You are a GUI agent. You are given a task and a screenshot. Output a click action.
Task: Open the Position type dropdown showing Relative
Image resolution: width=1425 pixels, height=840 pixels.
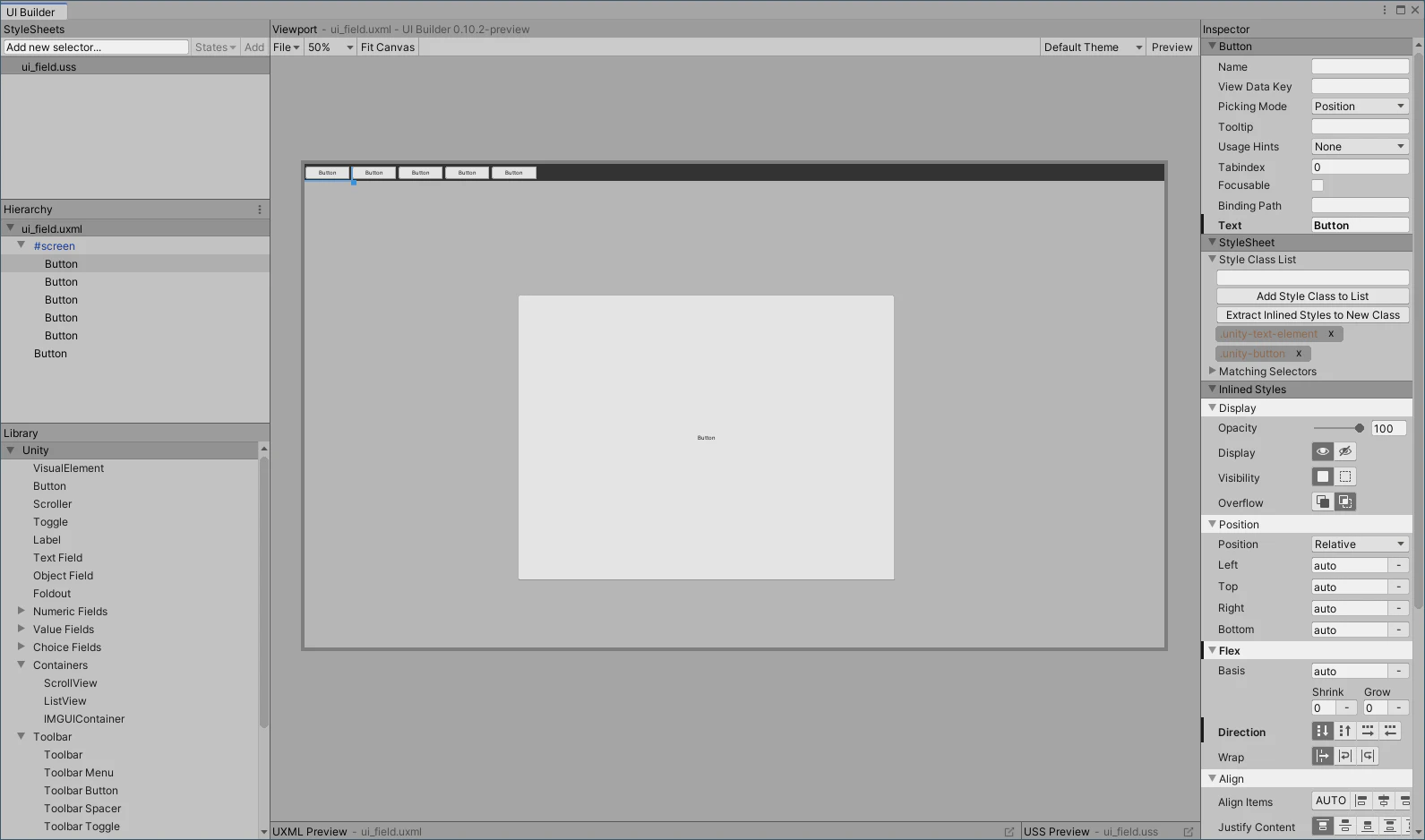pos(1361,544)
